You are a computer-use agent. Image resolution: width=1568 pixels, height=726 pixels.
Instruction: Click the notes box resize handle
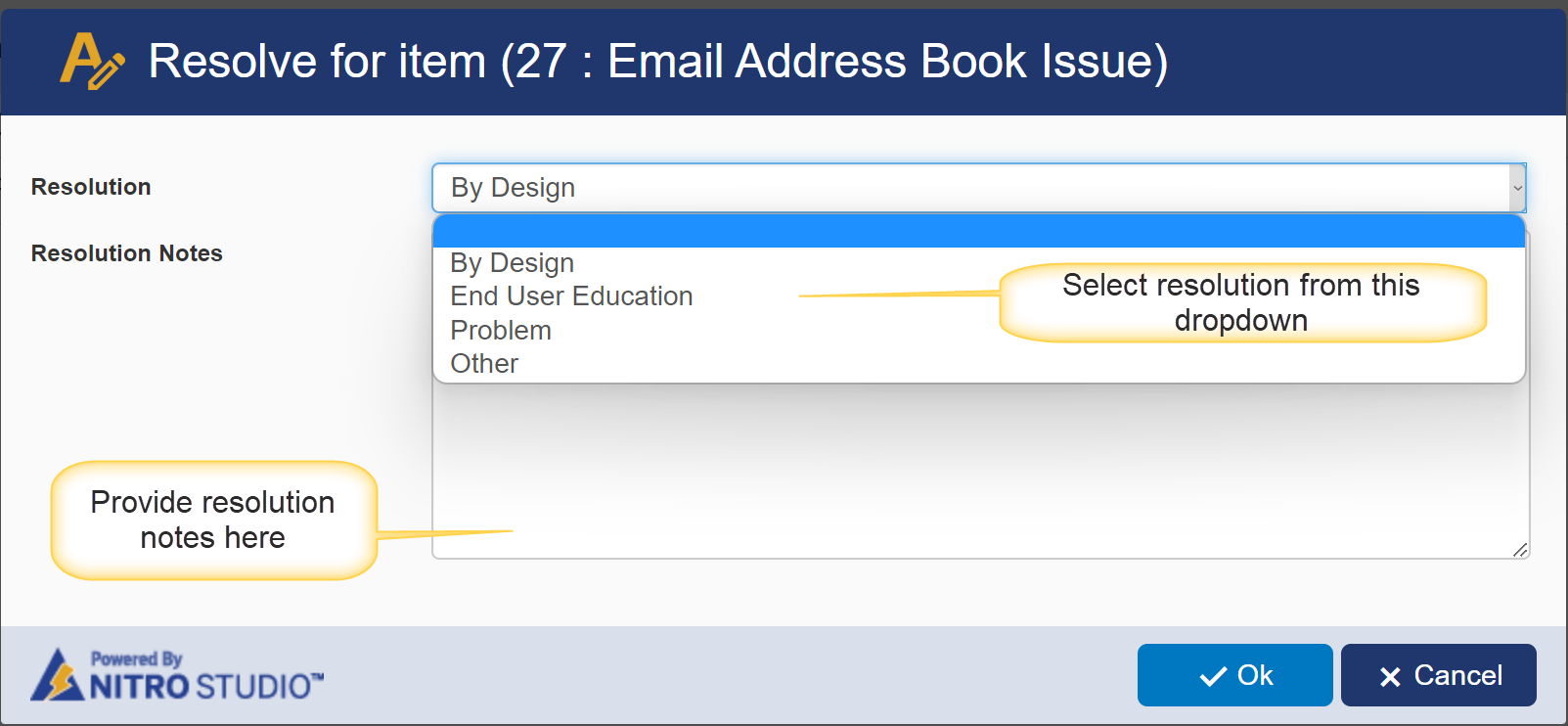coord(1519,550)
